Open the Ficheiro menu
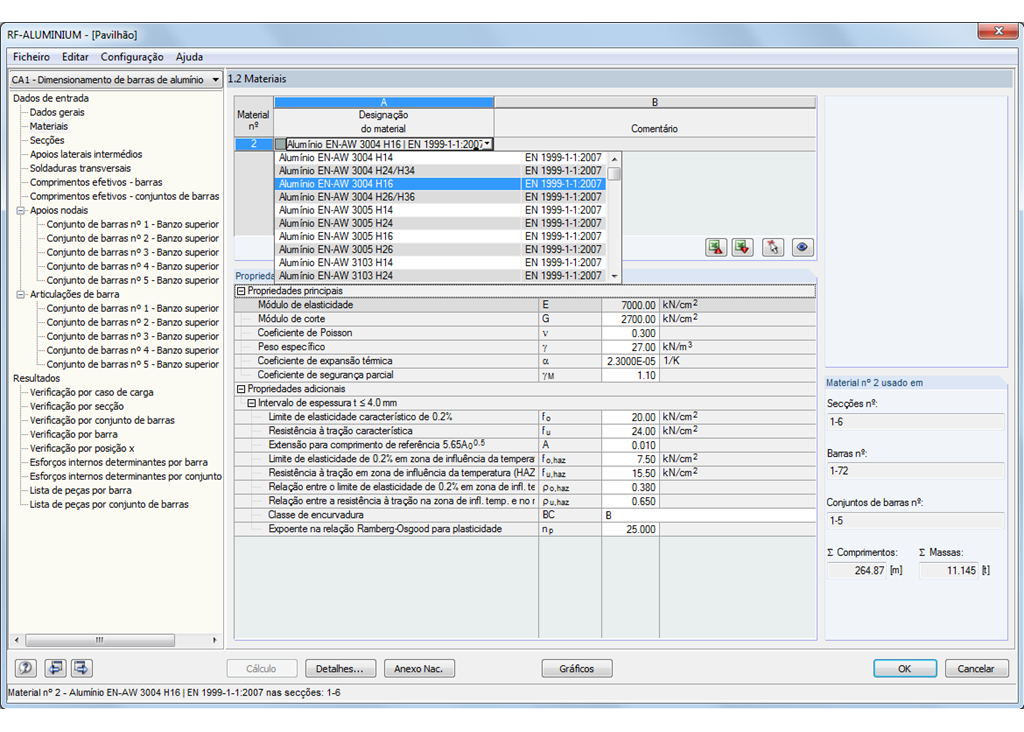 [x=31, y=57]
